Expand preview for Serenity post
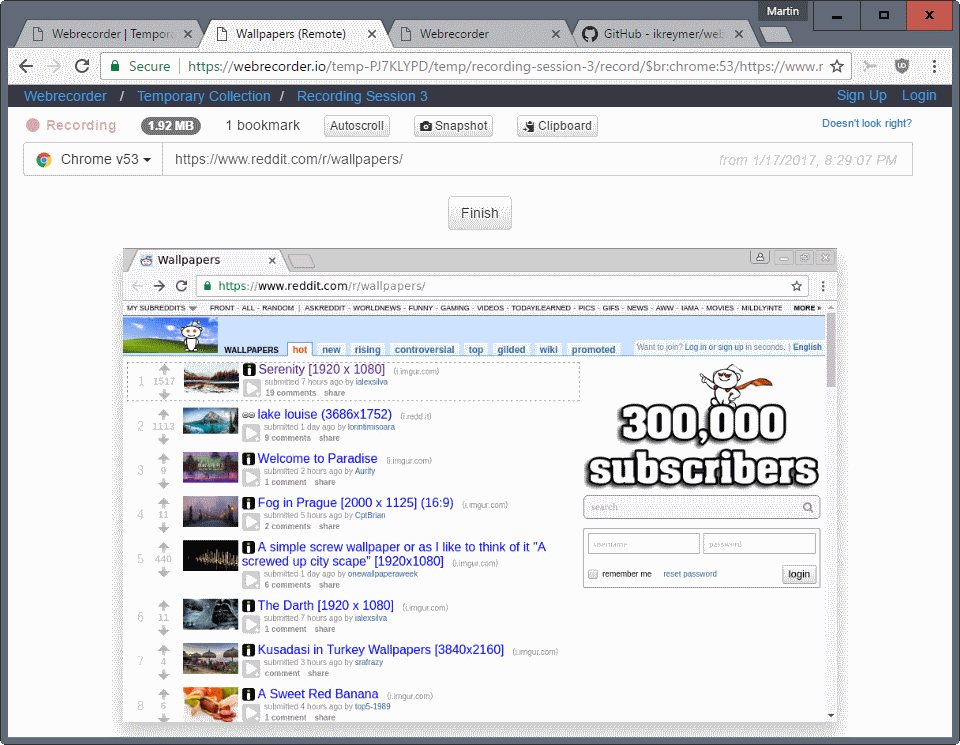 click(x=252, y=388)
